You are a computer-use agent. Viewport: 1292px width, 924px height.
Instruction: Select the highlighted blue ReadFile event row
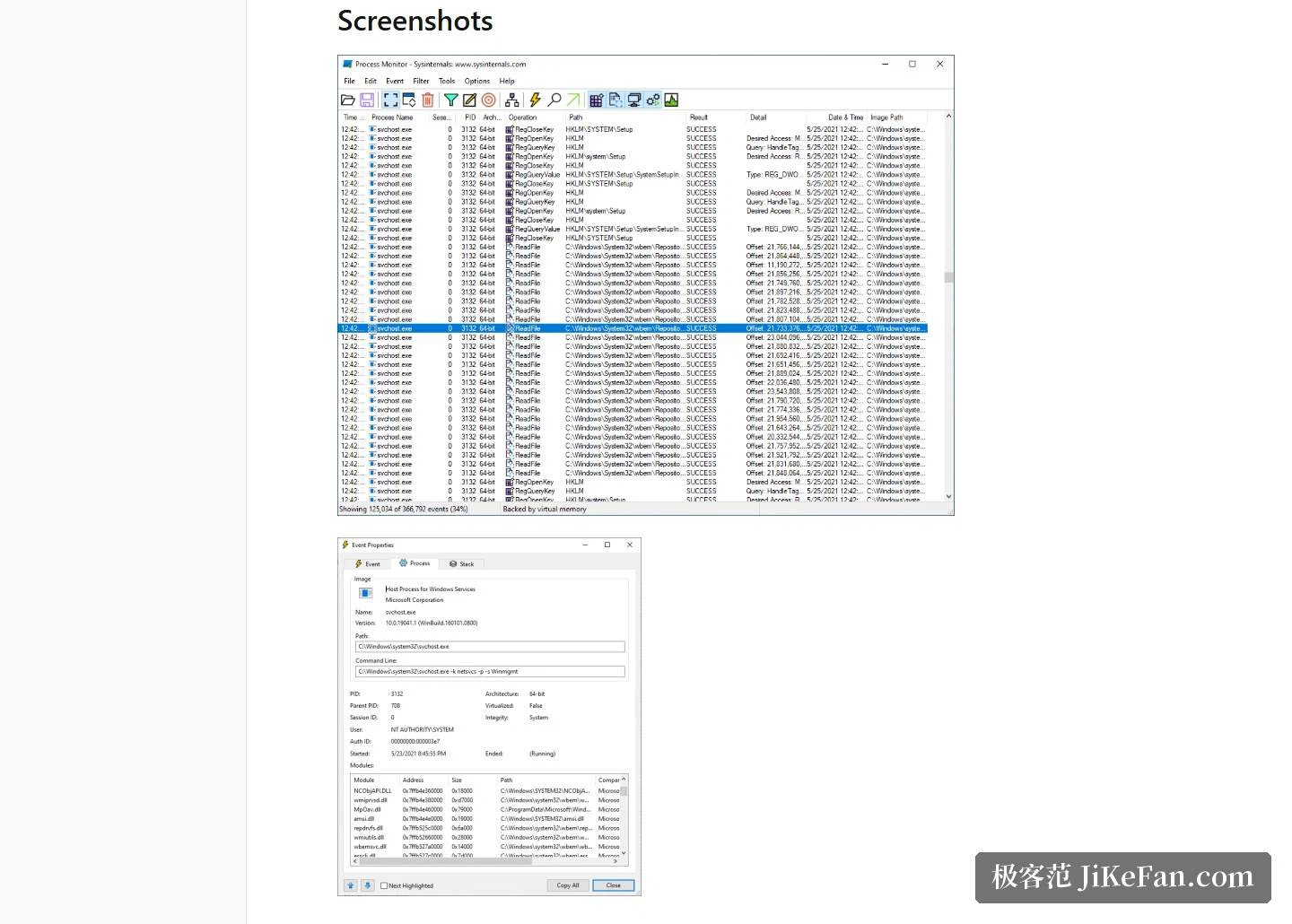pyautogui.click(x=633, y=328)
